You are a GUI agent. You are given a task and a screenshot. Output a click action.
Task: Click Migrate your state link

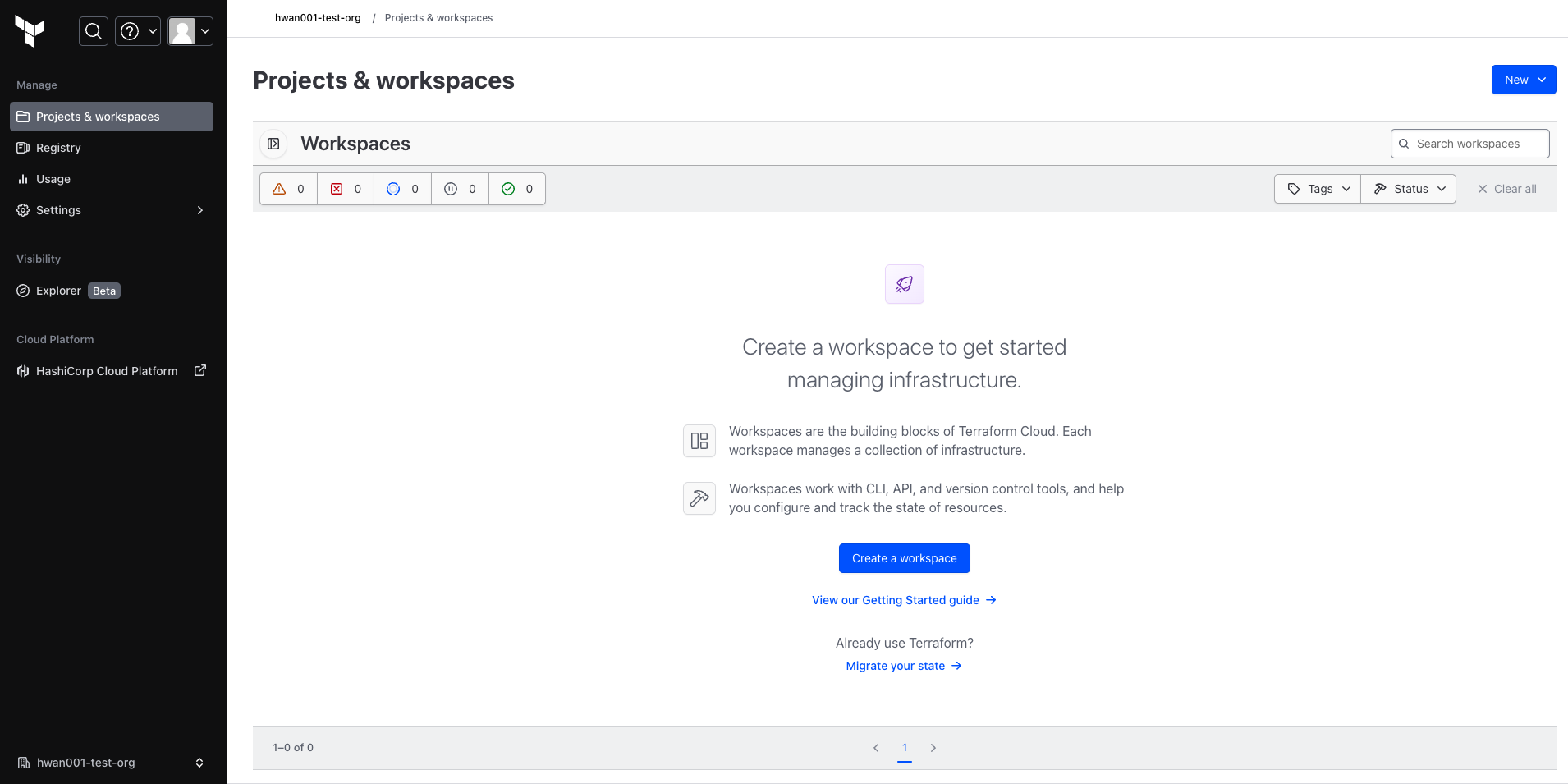click(905, 666)
